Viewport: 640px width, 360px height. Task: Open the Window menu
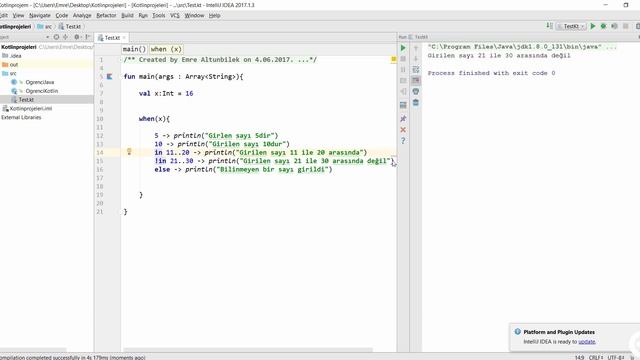coord(194,16)
